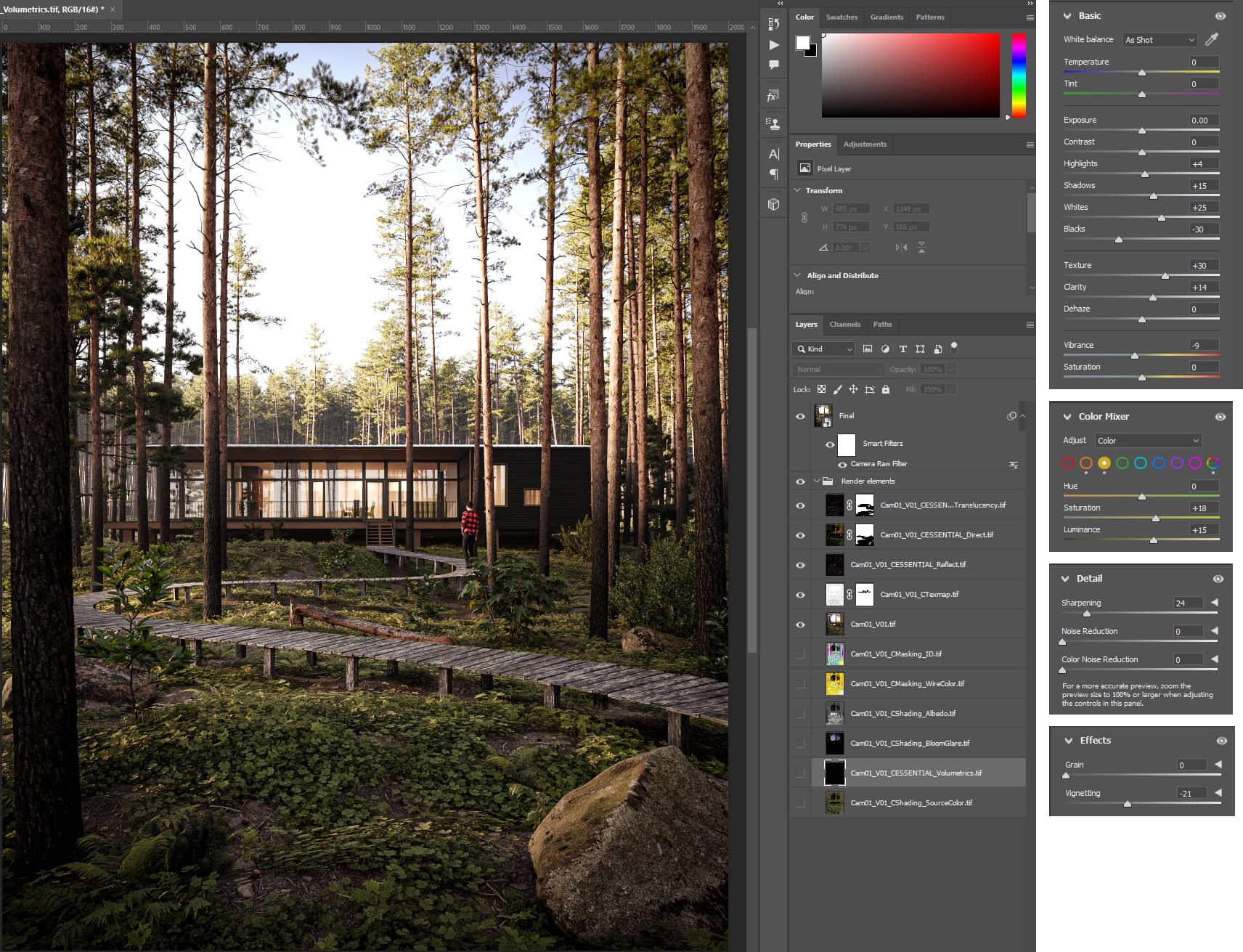
Task: Select the Cam01_V01_CShading_Albedo.tif layer name
Action: click(x=903, y=714)
